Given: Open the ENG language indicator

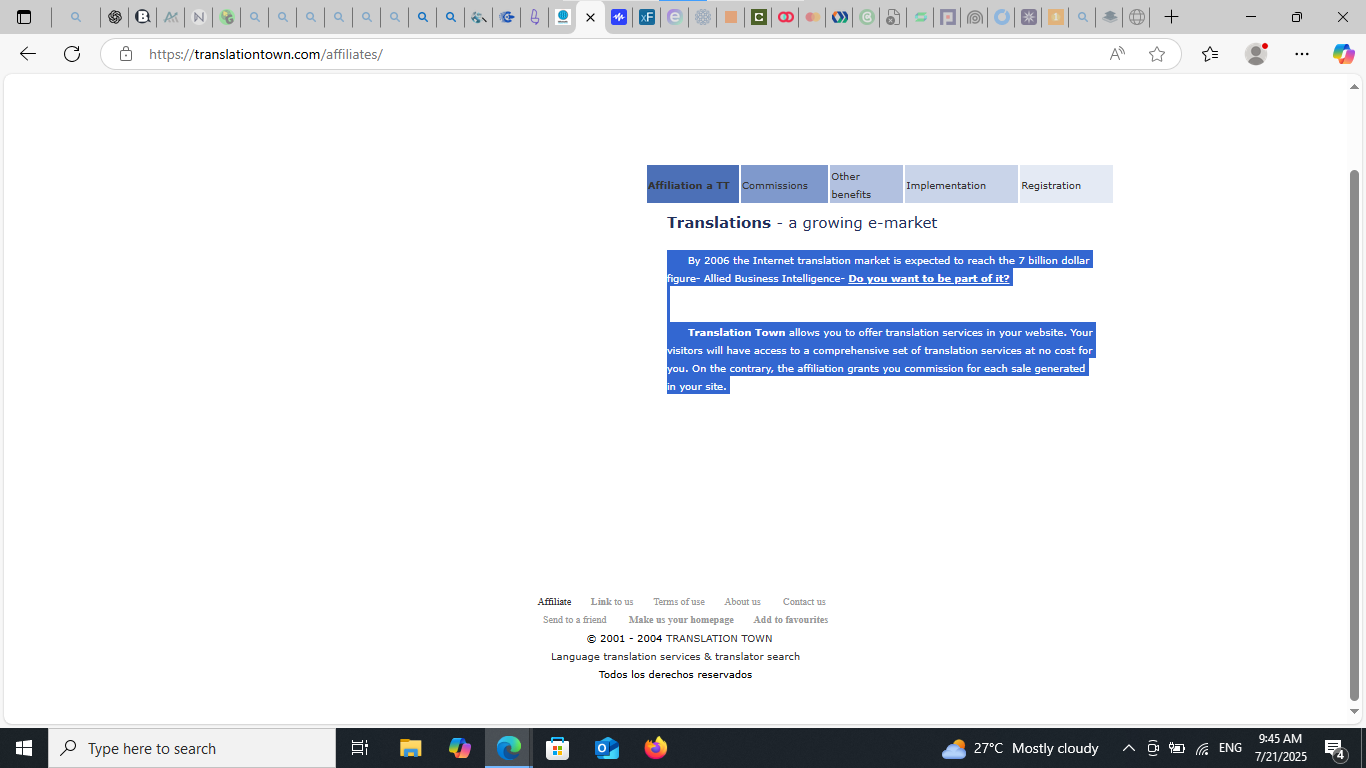Looking at the screenshot, I should pyautogui.click(x=1230, y=748).
